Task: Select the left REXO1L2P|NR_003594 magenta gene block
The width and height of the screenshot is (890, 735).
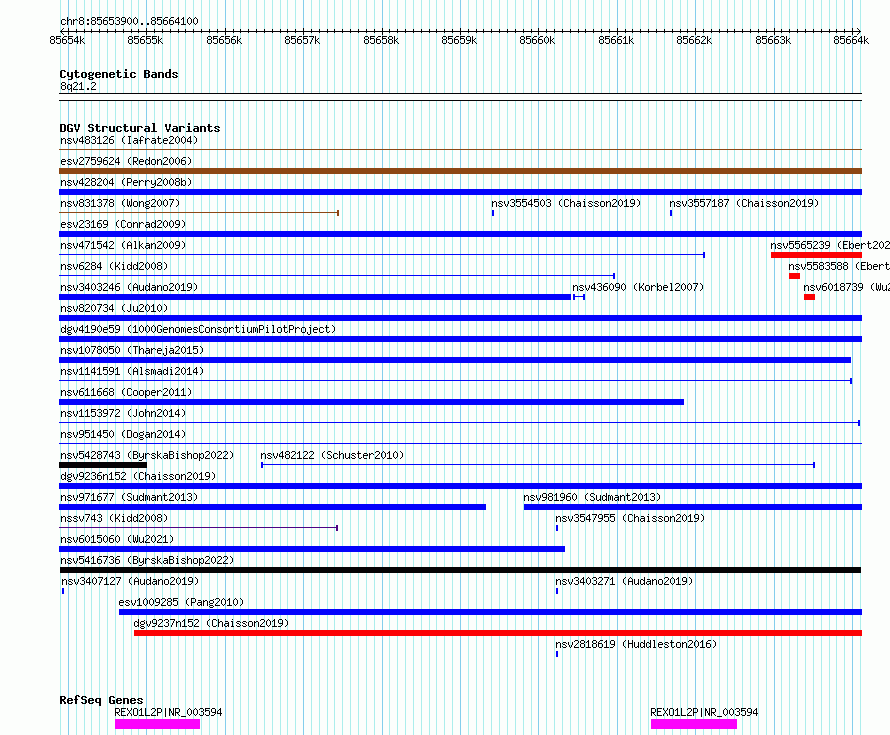Action: (x=157, y=724)
